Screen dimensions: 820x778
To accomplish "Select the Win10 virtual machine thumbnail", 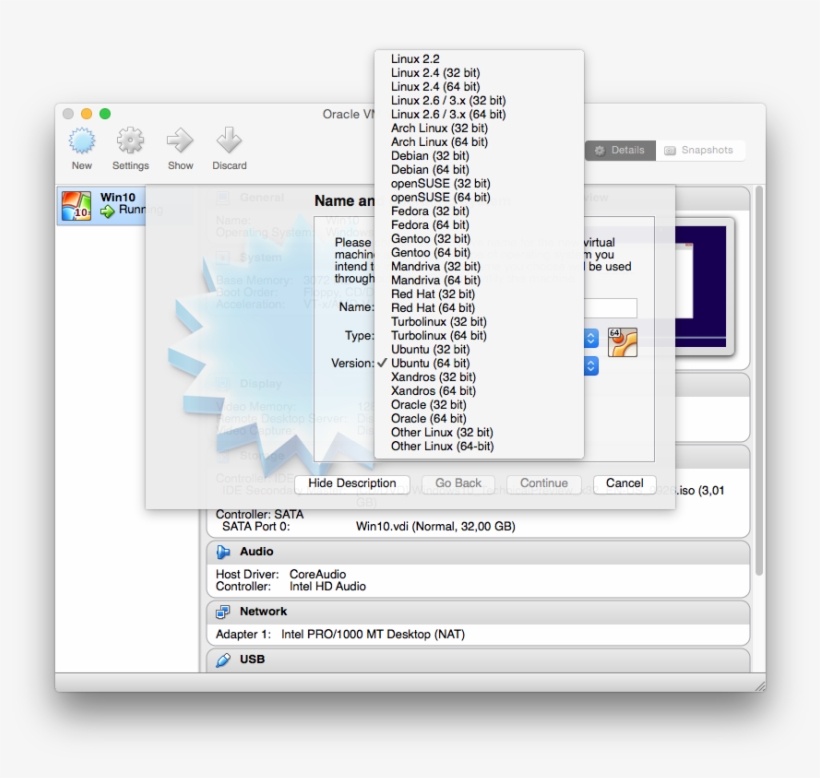I will click(x=77, y=204).
